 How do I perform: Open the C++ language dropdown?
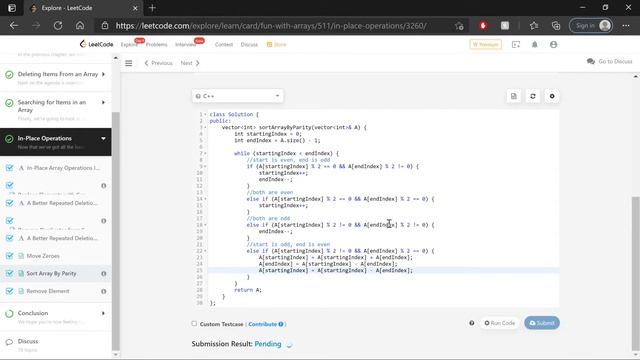coord(238,96)
